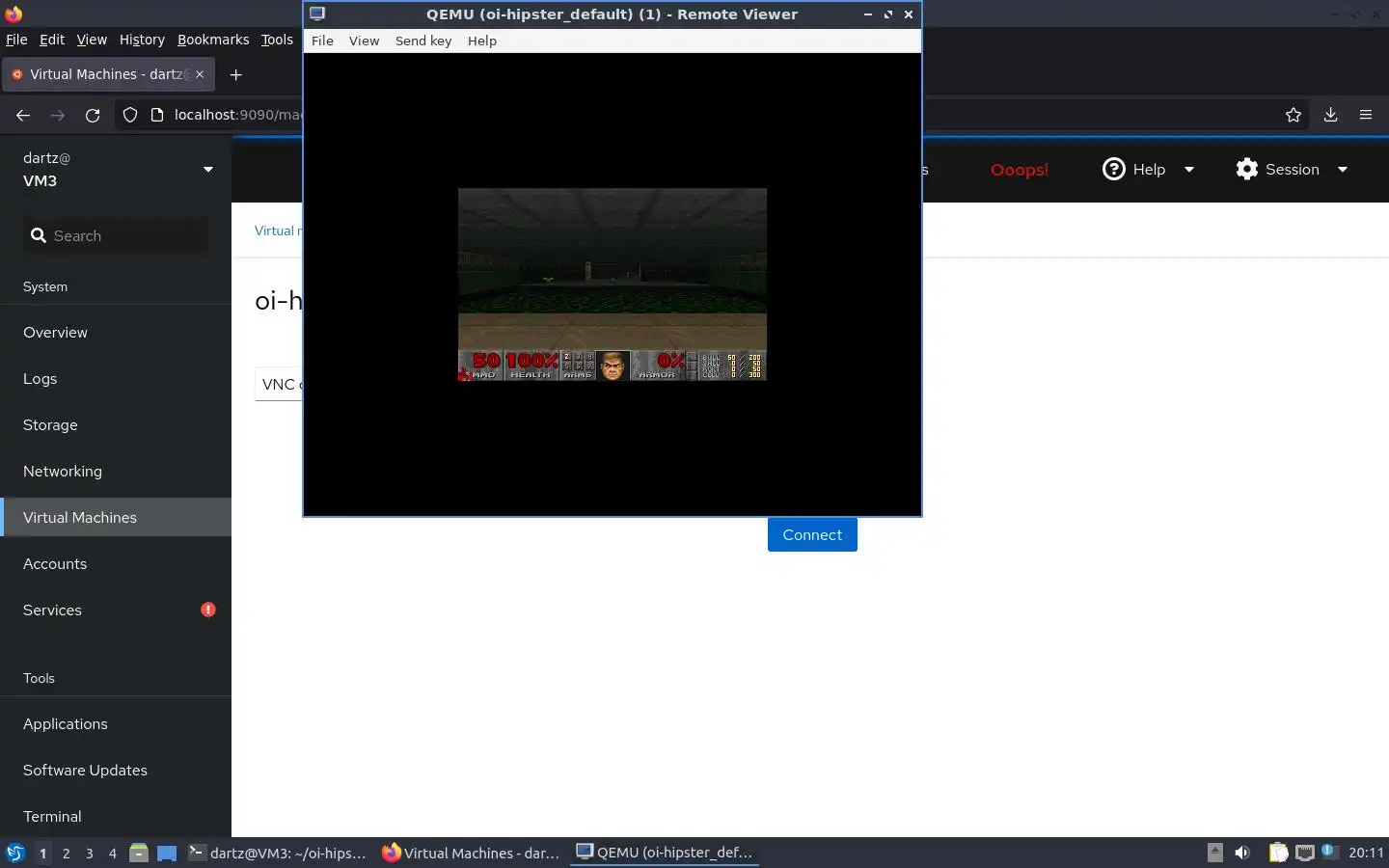Expand the dartz@ VM3 host switcher

pos(116,169)
